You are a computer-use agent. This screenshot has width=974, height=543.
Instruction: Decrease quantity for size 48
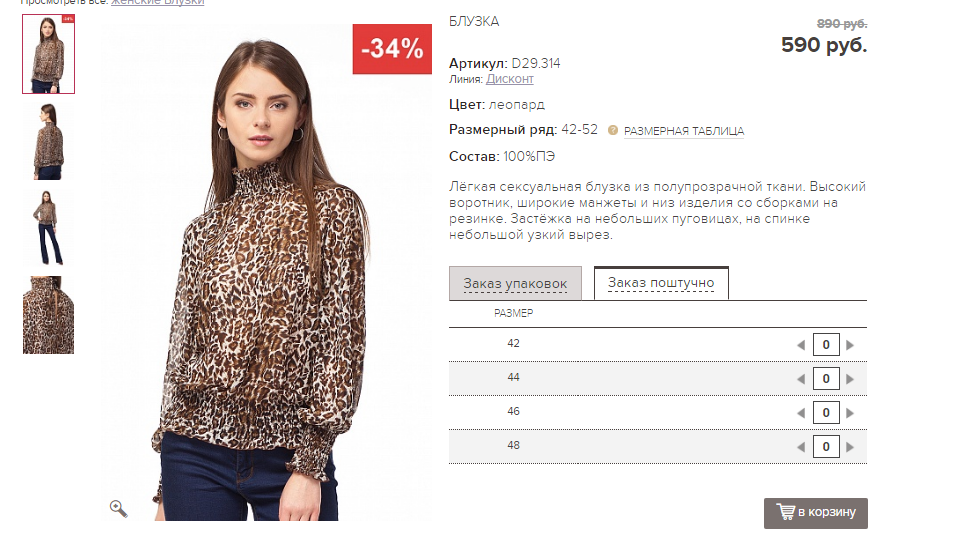coord(800,447)
